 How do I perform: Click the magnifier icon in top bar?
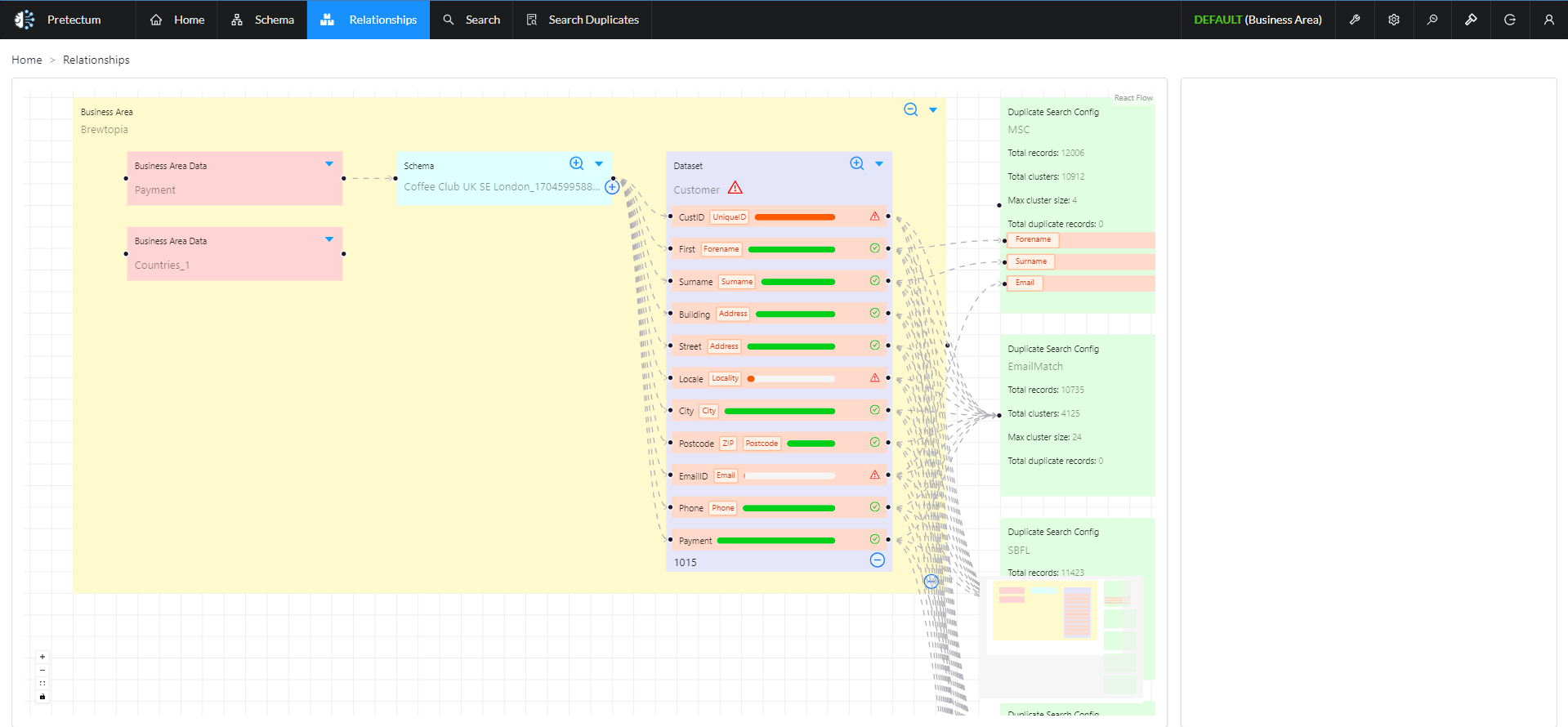click(x=1432, y=20)
